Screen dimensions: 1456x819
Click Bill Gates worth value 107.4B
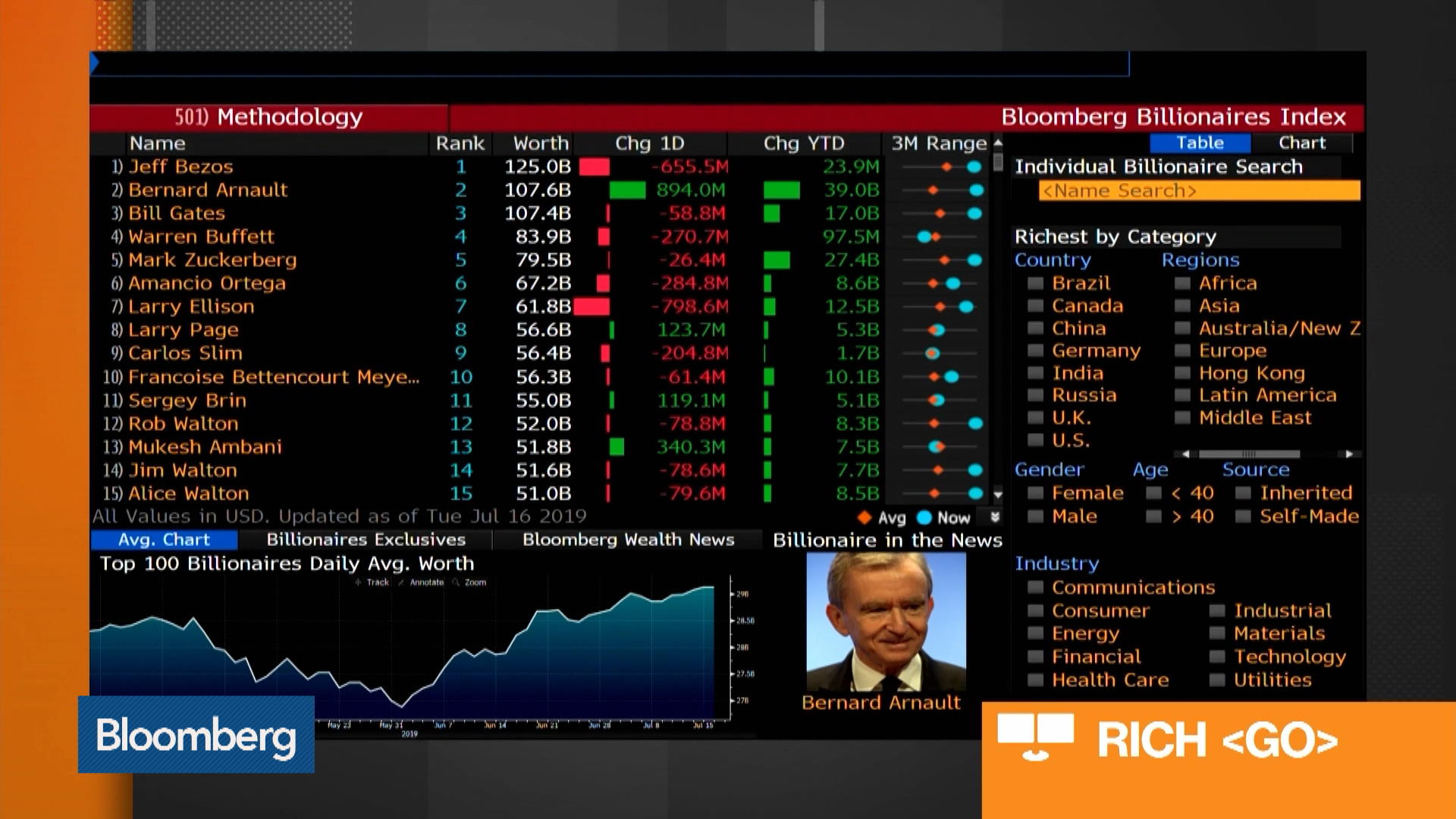pyautogui.click(x=538, y=214)
